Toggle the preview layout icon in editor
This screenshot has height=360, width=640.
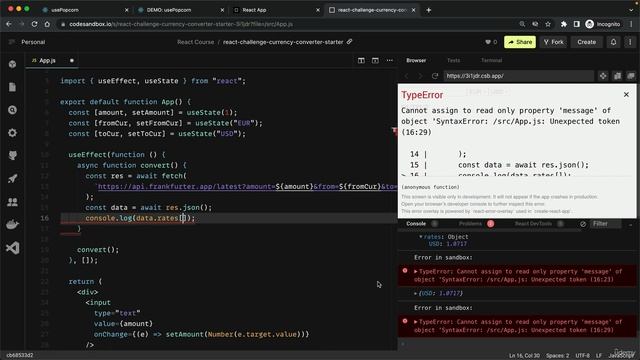tap(375, 60)
